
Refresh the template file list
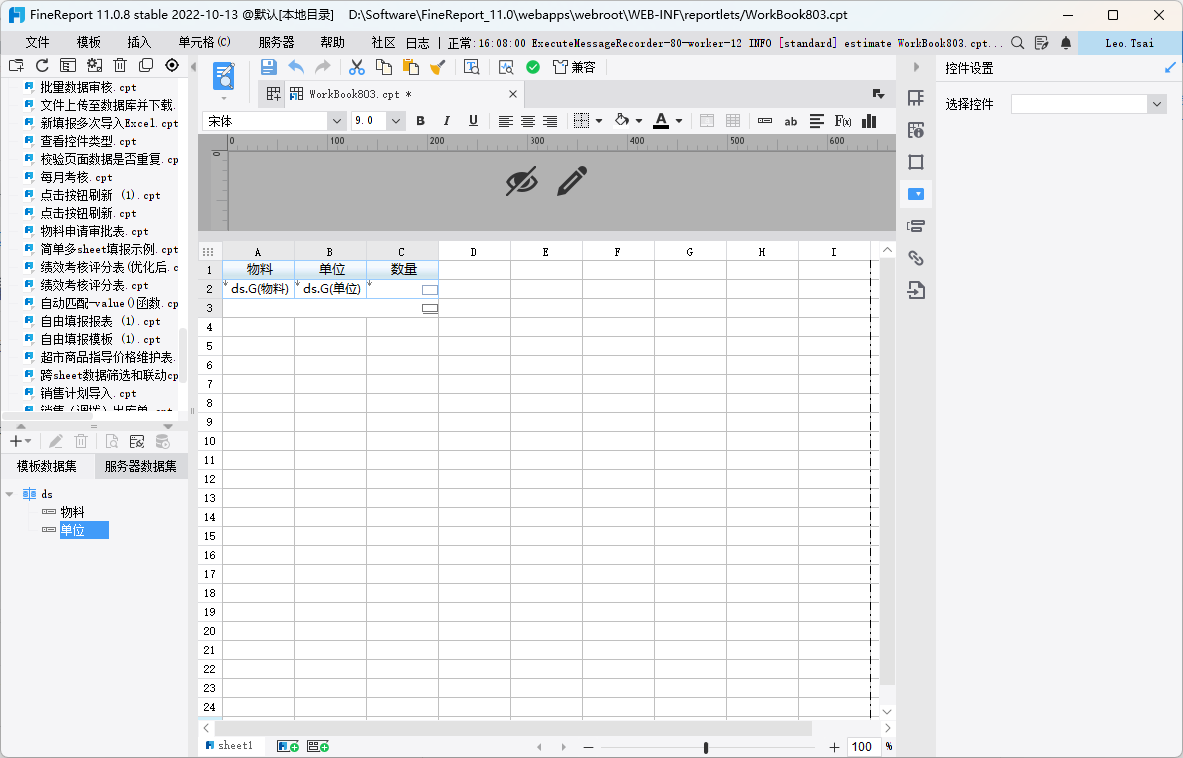pyautogui.click(x=42, y=66)
